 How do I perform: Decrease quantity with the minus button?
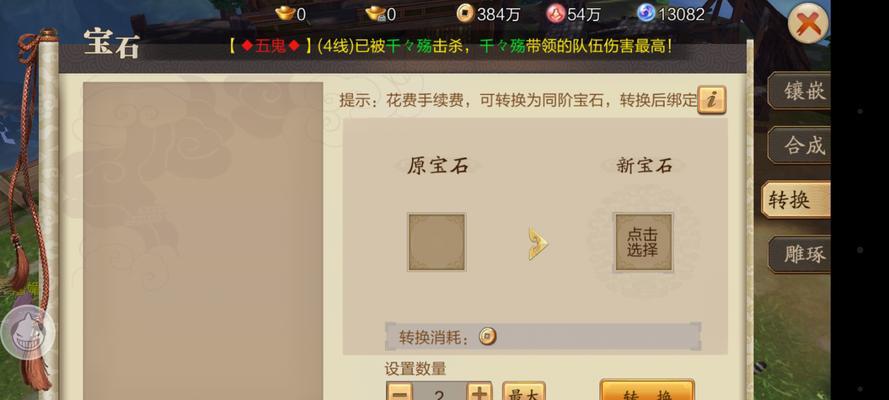tap(399, 392)
